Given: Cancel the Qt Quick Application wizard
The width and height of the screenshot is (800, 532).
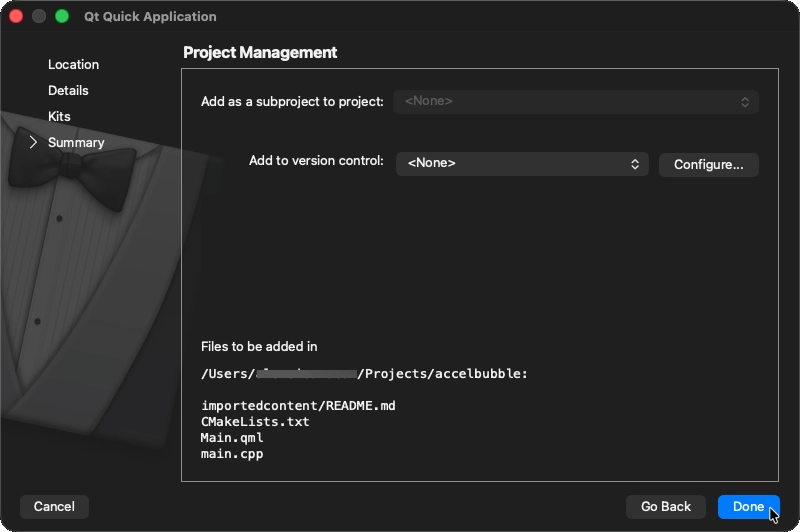Looking at the screenshot, I should (54, 506).
